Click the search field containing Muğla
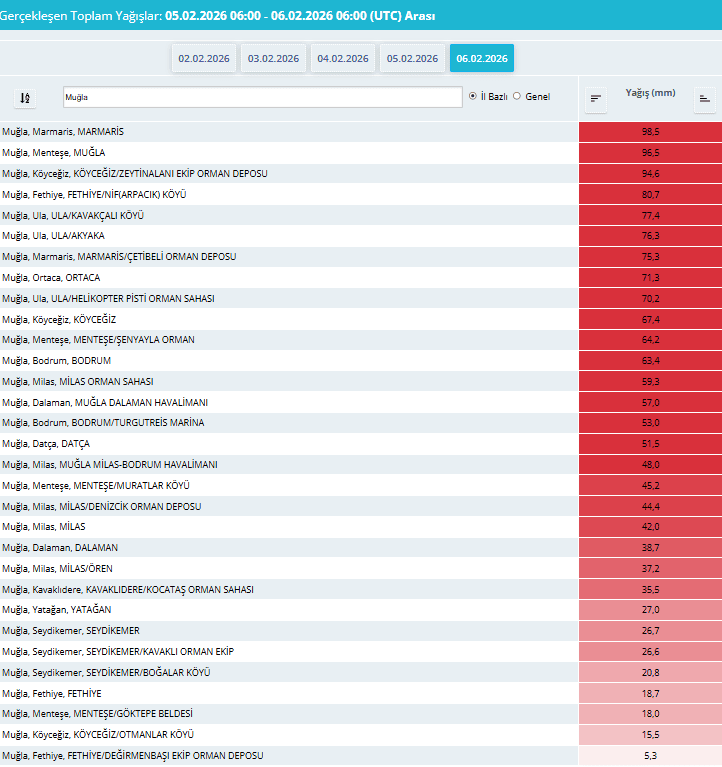The image size is (722, 767). 262,97
